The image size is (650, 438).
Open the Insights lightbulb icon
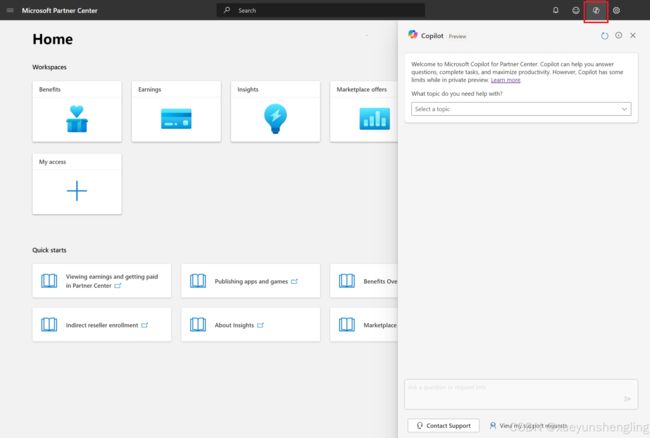275,119
